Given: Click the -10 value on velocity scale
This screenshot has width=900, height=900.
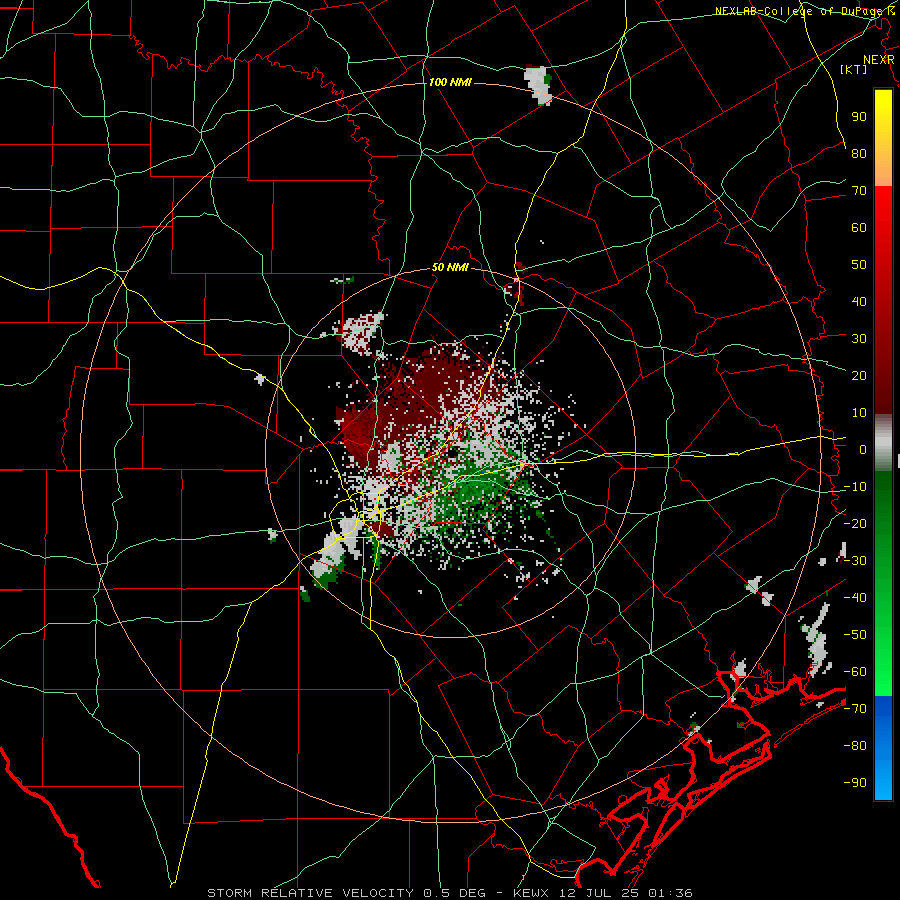Looking at the screenshot, I should [855, 487].
